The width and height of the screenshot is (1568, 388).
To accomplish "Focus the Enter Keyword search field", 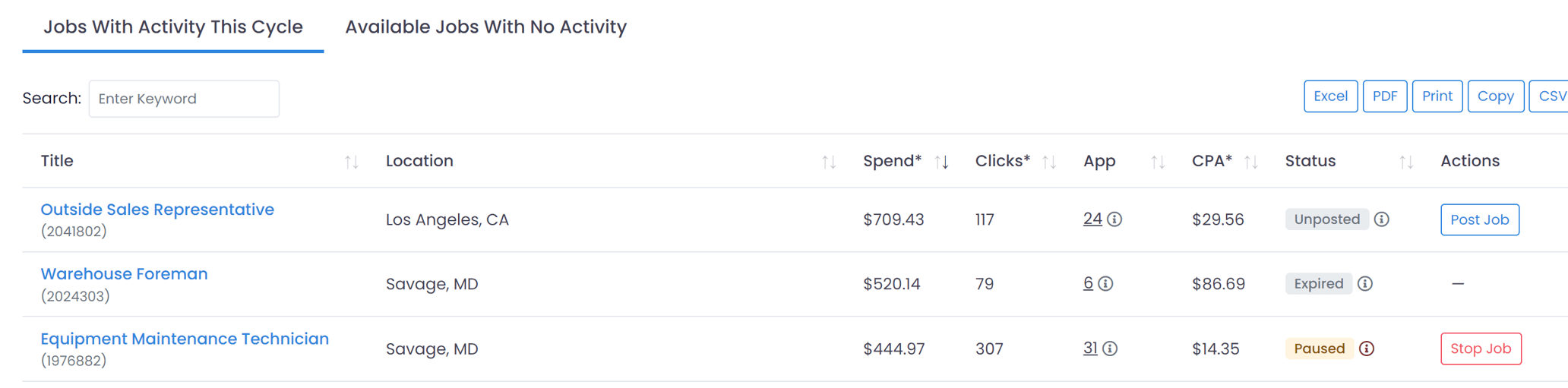I will [x=184, y=99].
